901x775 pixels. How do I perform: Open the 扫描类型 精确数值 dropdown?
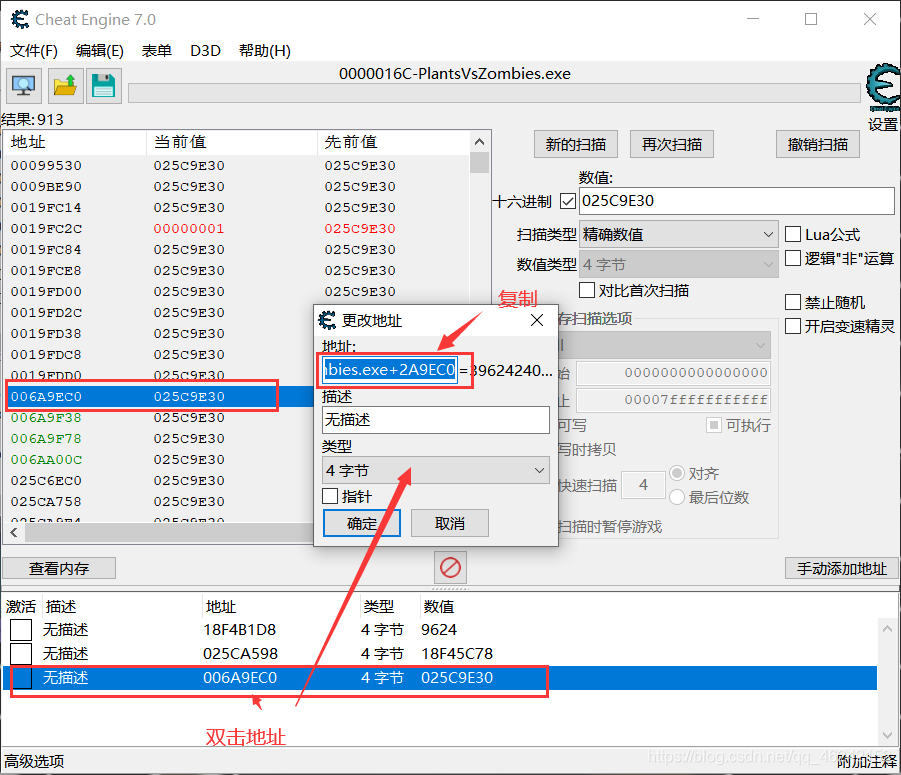pos(678,234)
